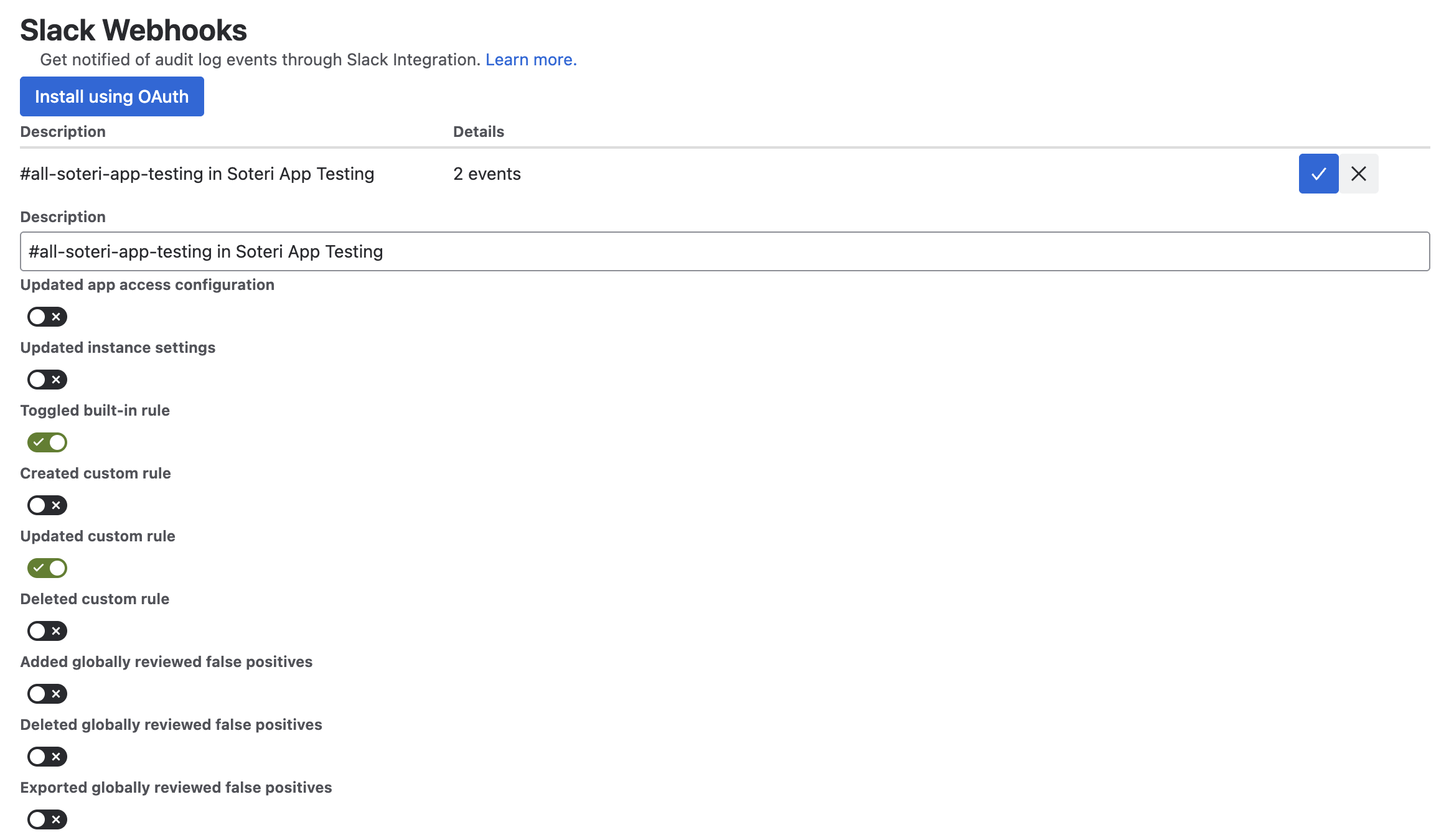Click the Details column header

tap(478, 132)
